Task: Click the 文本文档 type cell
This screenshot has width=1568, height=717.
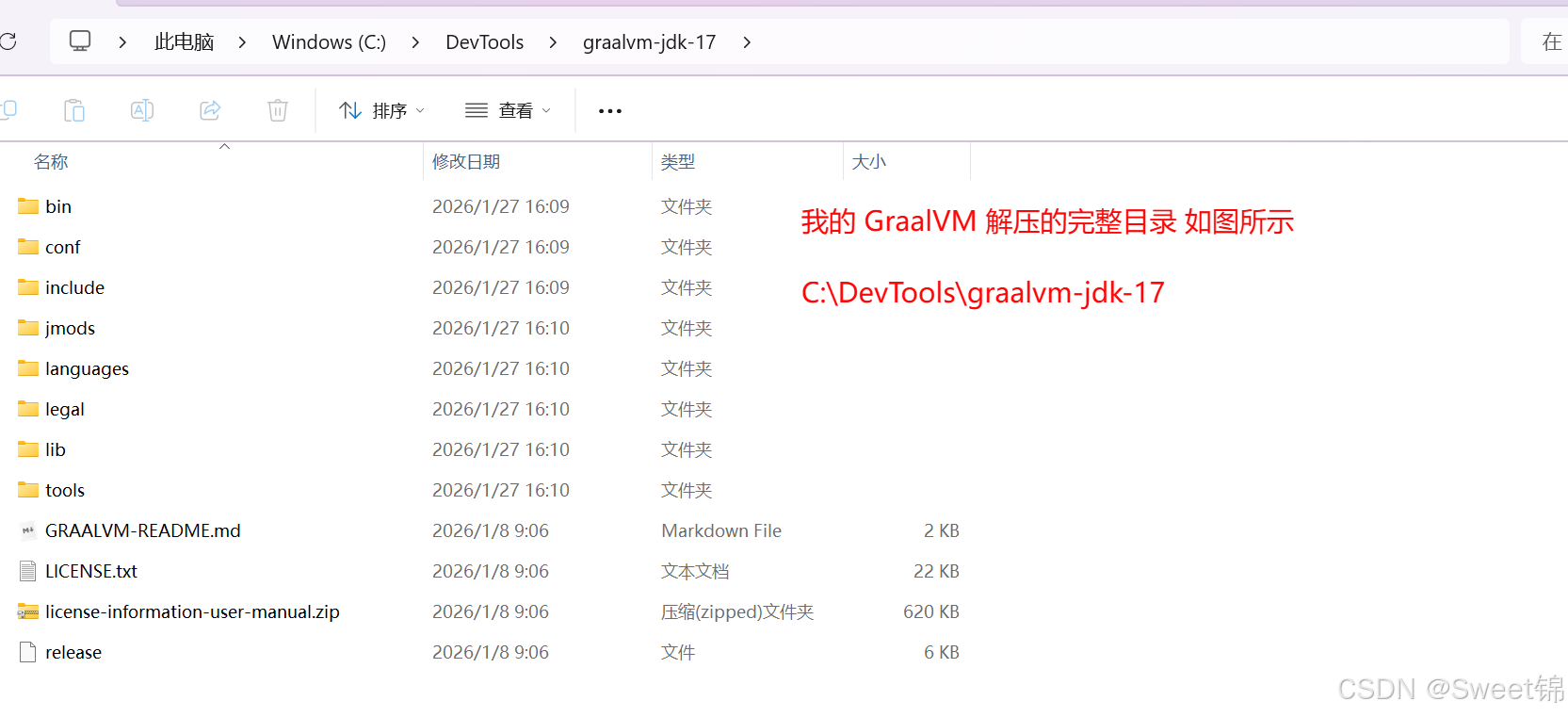Action: (x=695, y=571)
